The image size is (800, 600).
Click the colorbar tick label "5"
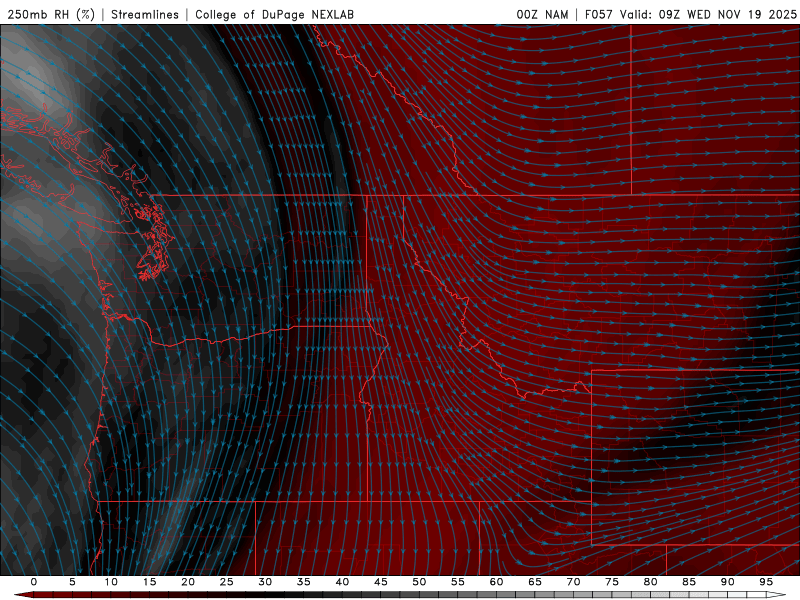(x=72, y=582)
